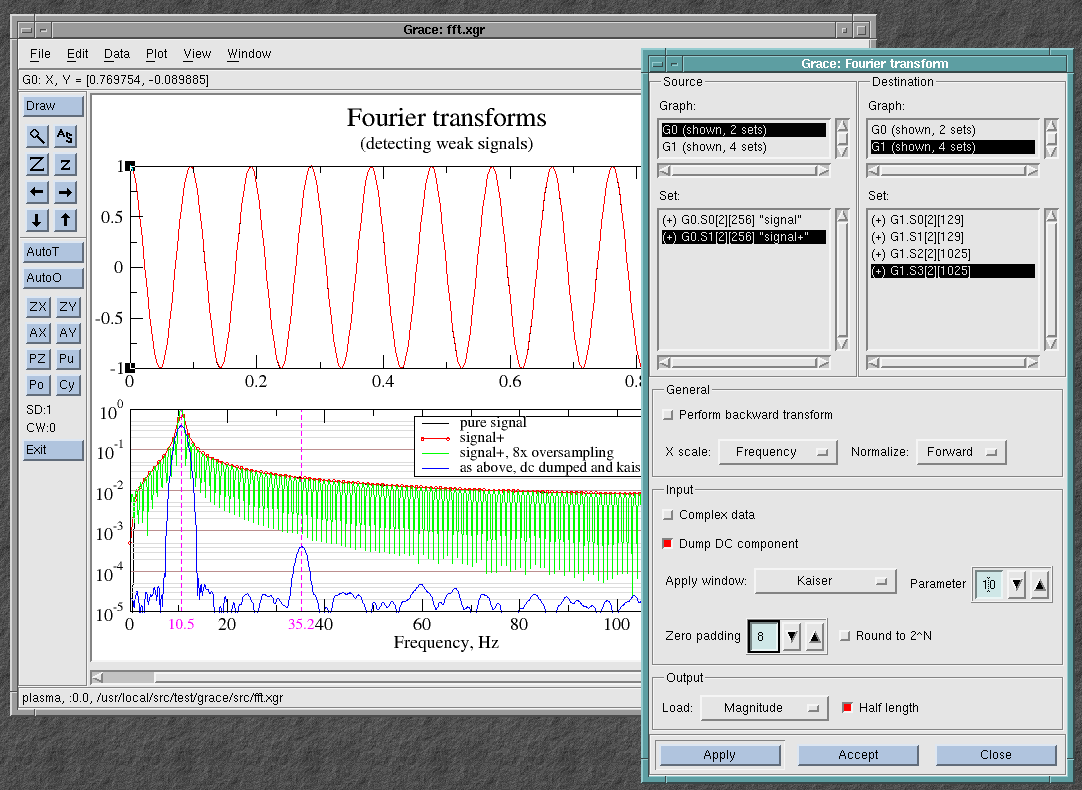Click the large Z zoom-in icon
Viewport: 1082px width, 790px height.
click(x=38, y=164)
